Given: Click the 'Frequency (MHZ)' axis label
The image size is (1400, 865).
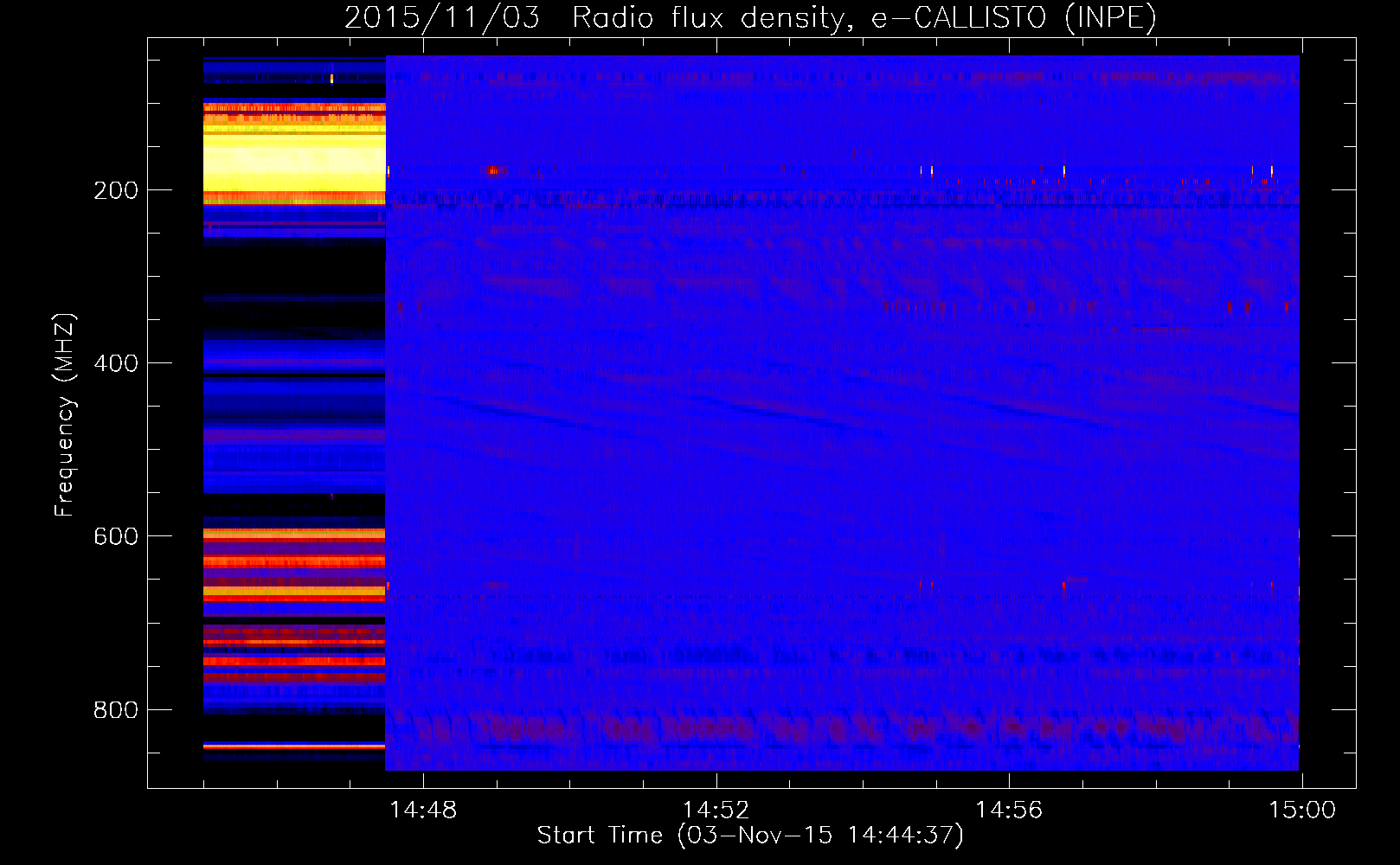Looking at the screenshot, I should tap(65, 415).
